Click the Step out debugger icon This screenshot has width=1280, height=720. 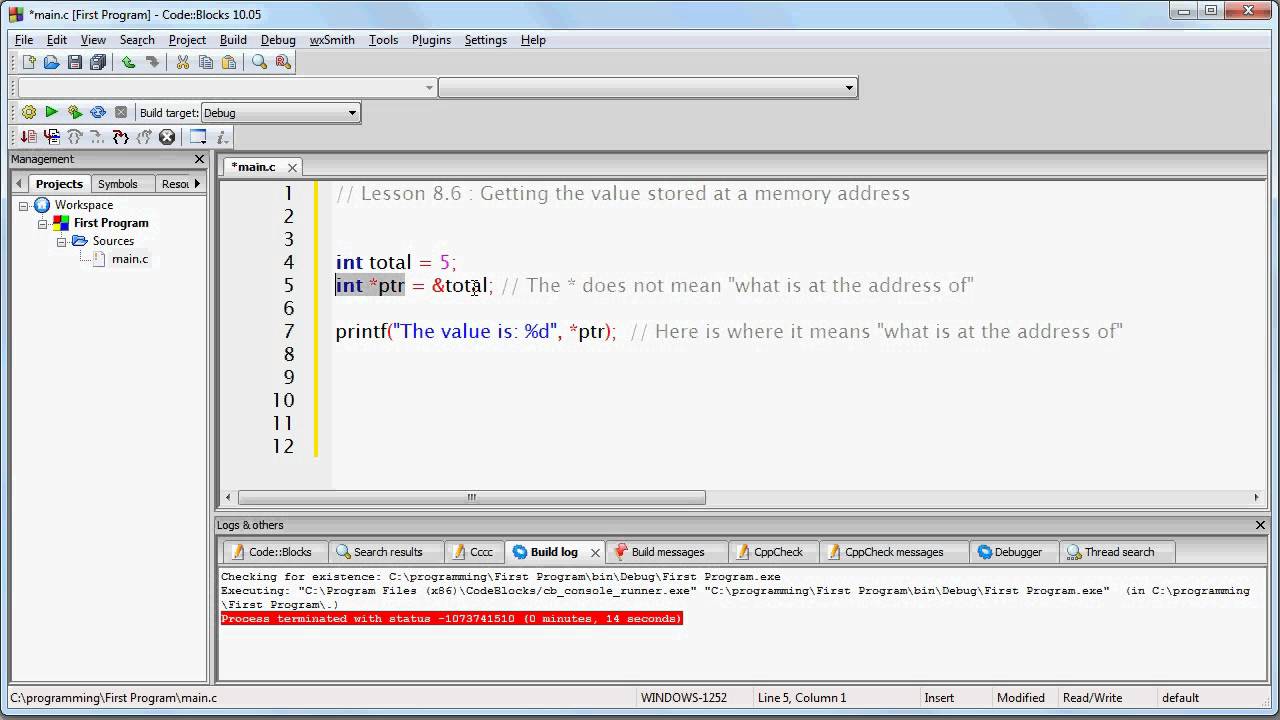144,137
